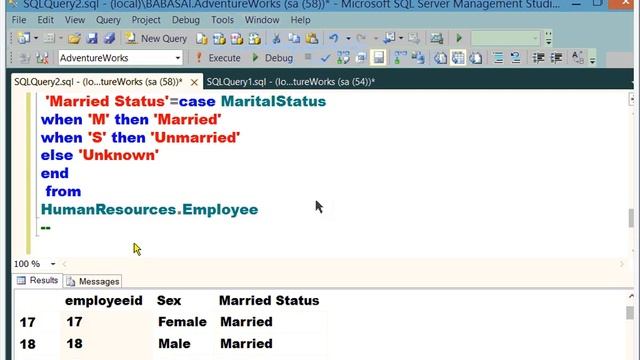The image size is (640, 360).
Task: Click the query editor vertical scrollbar thumb
Action: point(631,217)
